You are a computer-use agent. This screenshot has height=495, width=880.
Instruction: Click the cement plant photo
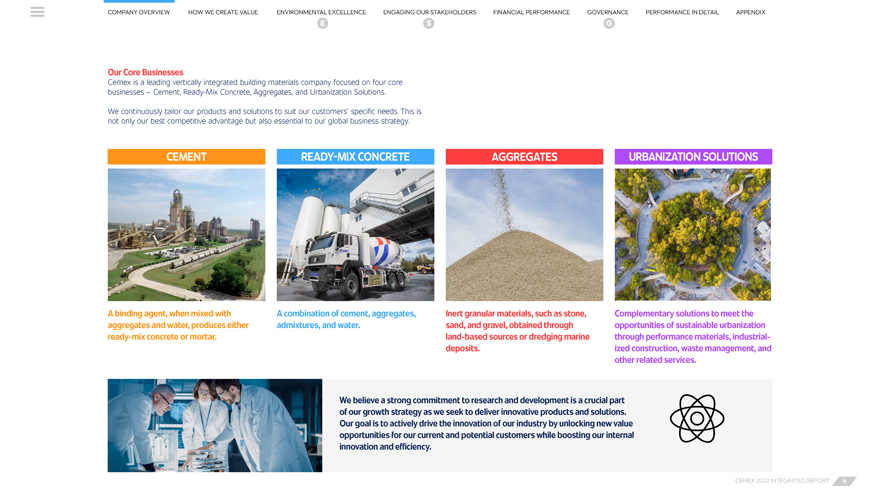tap(186, 235)
